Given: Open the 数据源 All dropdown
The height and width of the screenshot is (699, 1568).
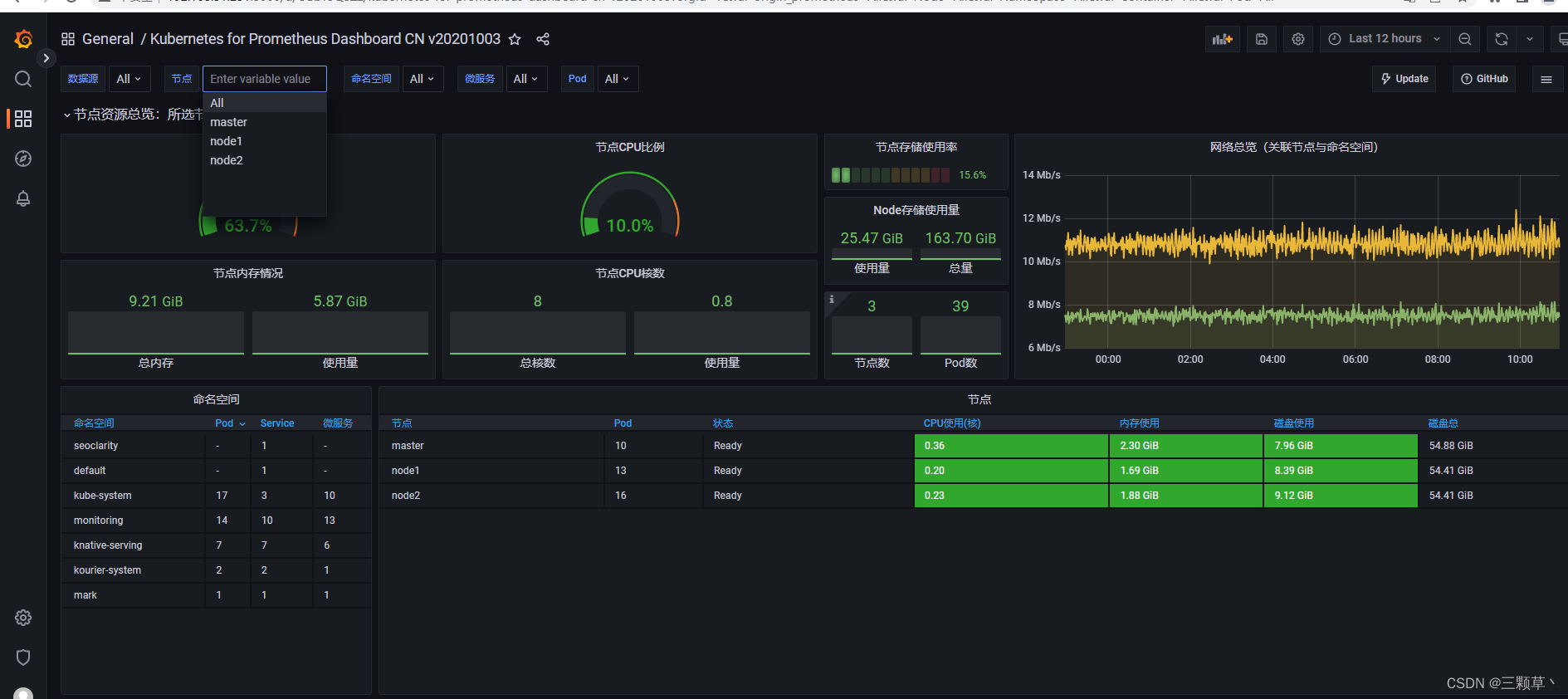Looking at the screenshot, I should click(x=129, y=79).
